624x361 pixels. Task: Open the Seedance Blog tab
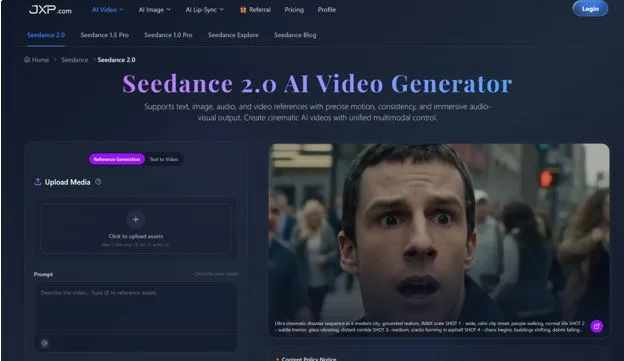(x=295, y=35)
